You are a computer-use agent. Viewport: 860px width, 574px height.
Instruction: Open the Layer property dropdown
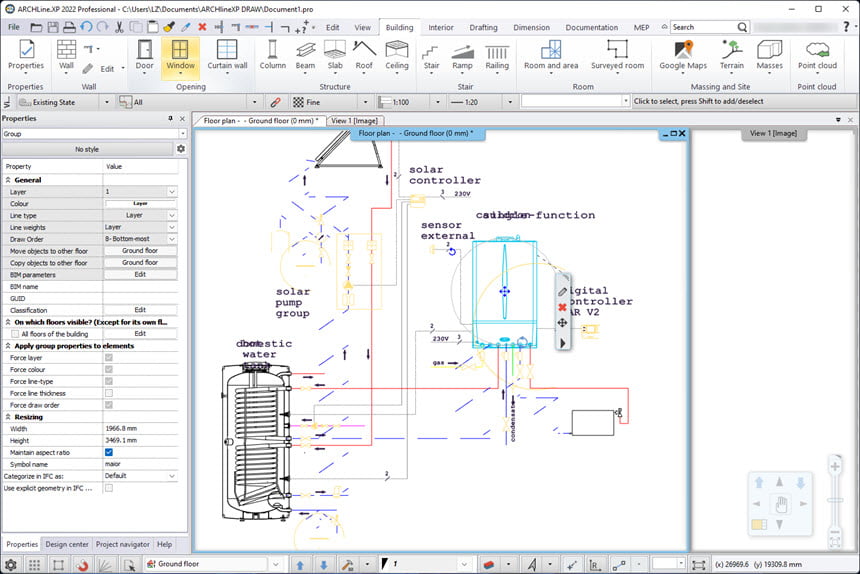point(172,192)
